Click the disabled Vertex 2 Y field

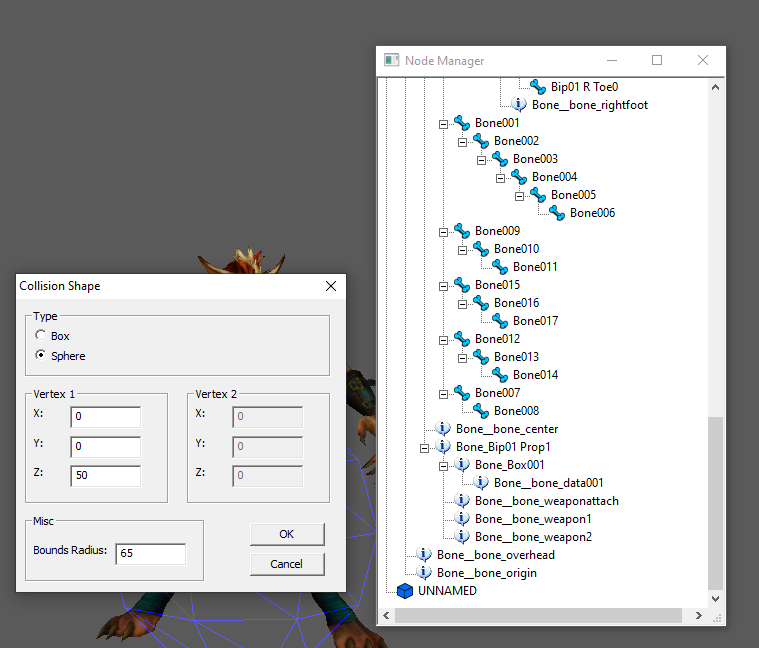(268, 446)
